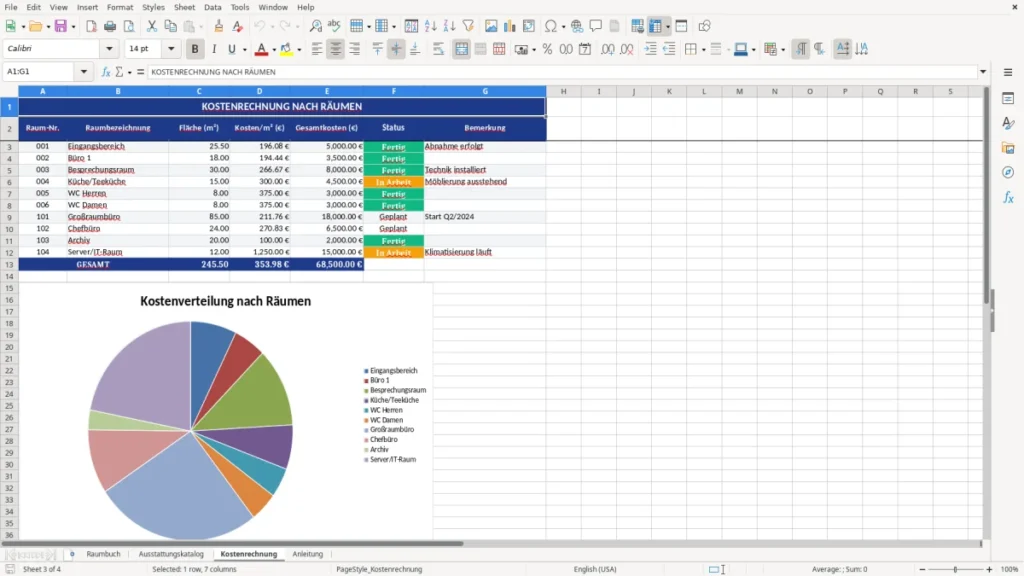The height and width of the screenshot is (576, 1024).
Task: Open sidebar Gallery panel icon
Action: pyautogui.click(x=1008, y=148)
